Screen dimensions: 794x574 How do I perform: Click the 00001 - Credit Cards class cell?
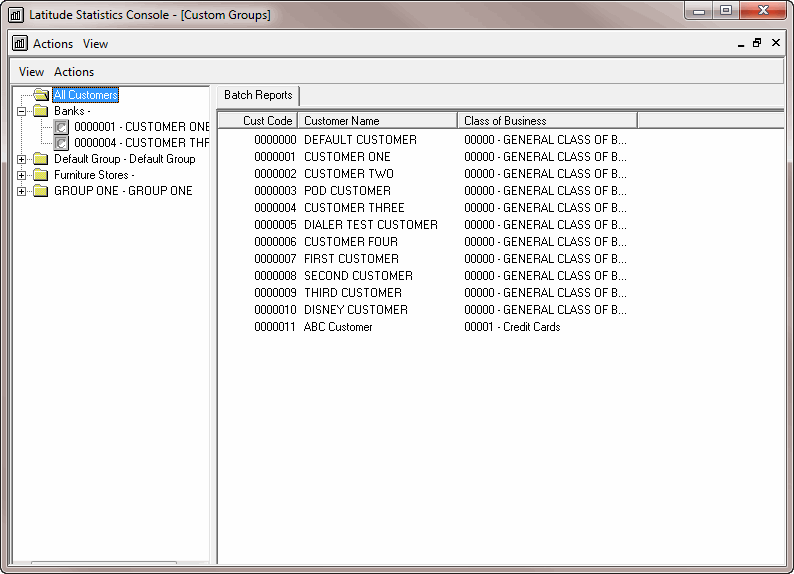(x=512, y=327)
